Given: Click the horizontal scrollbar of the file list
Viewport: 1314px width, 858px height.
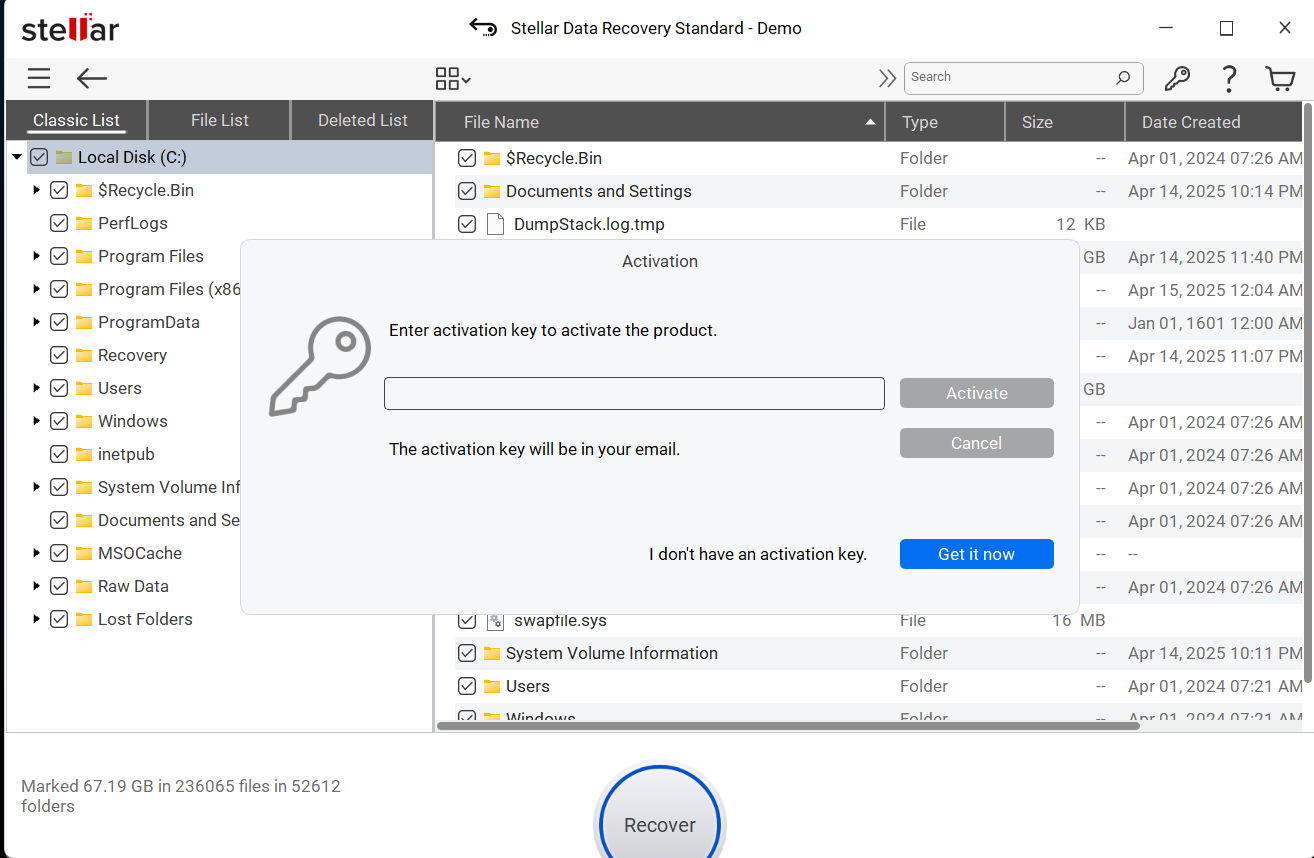Looking at the screenshot, I should pyautogui.click(x=788, y=726).
